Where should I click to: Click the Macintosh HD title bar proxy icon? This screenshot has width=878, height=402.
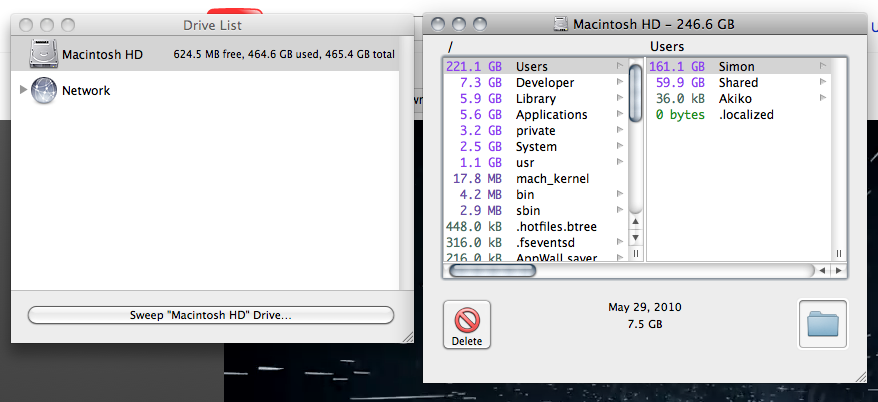coord(561,24)
